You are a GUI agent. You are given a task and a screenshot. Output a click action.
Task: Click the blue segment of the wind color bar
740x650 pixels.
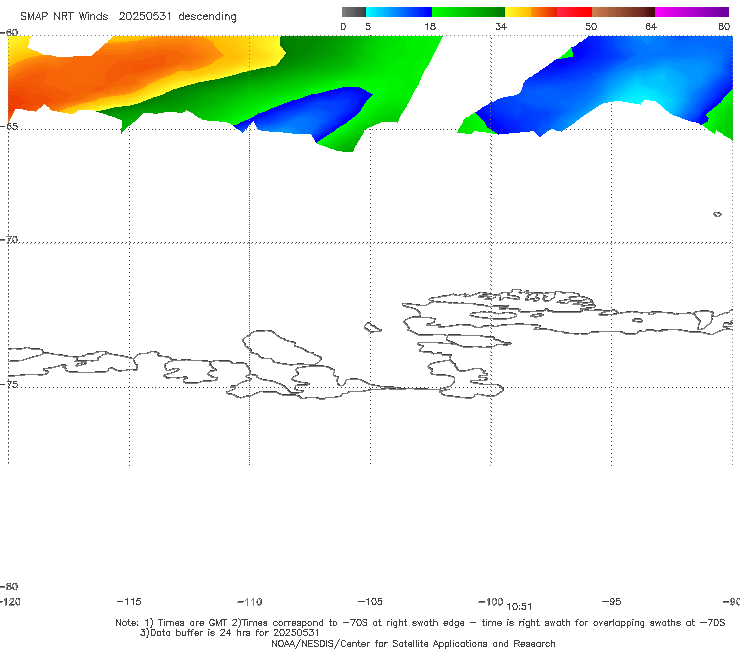coord(398,12)
